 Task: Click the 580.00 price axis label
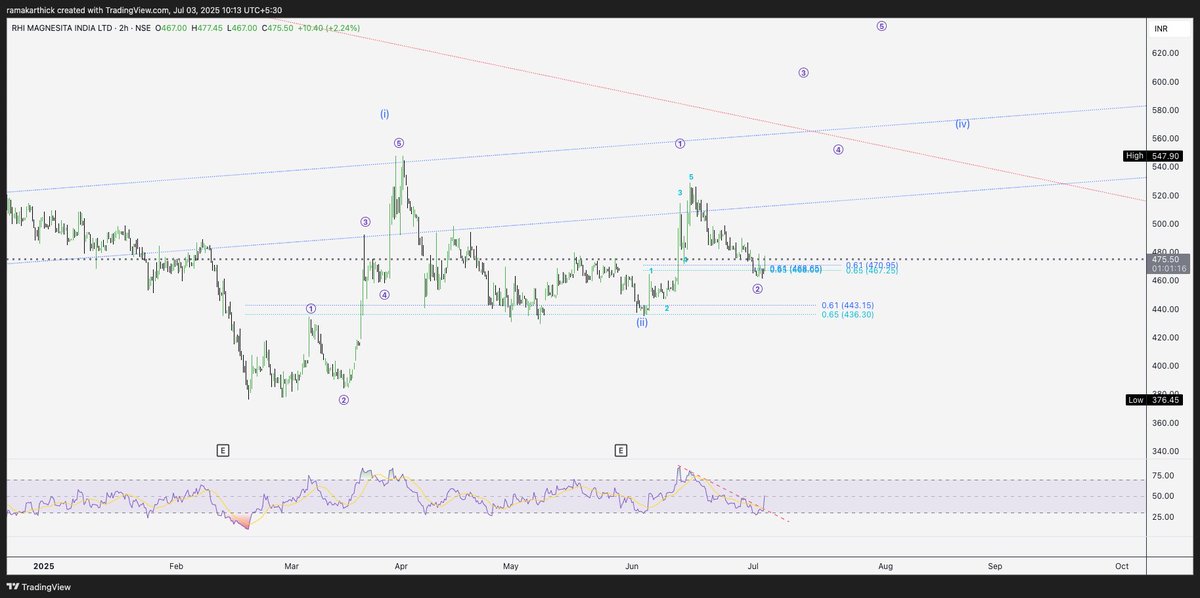(x=1166, y=110)
